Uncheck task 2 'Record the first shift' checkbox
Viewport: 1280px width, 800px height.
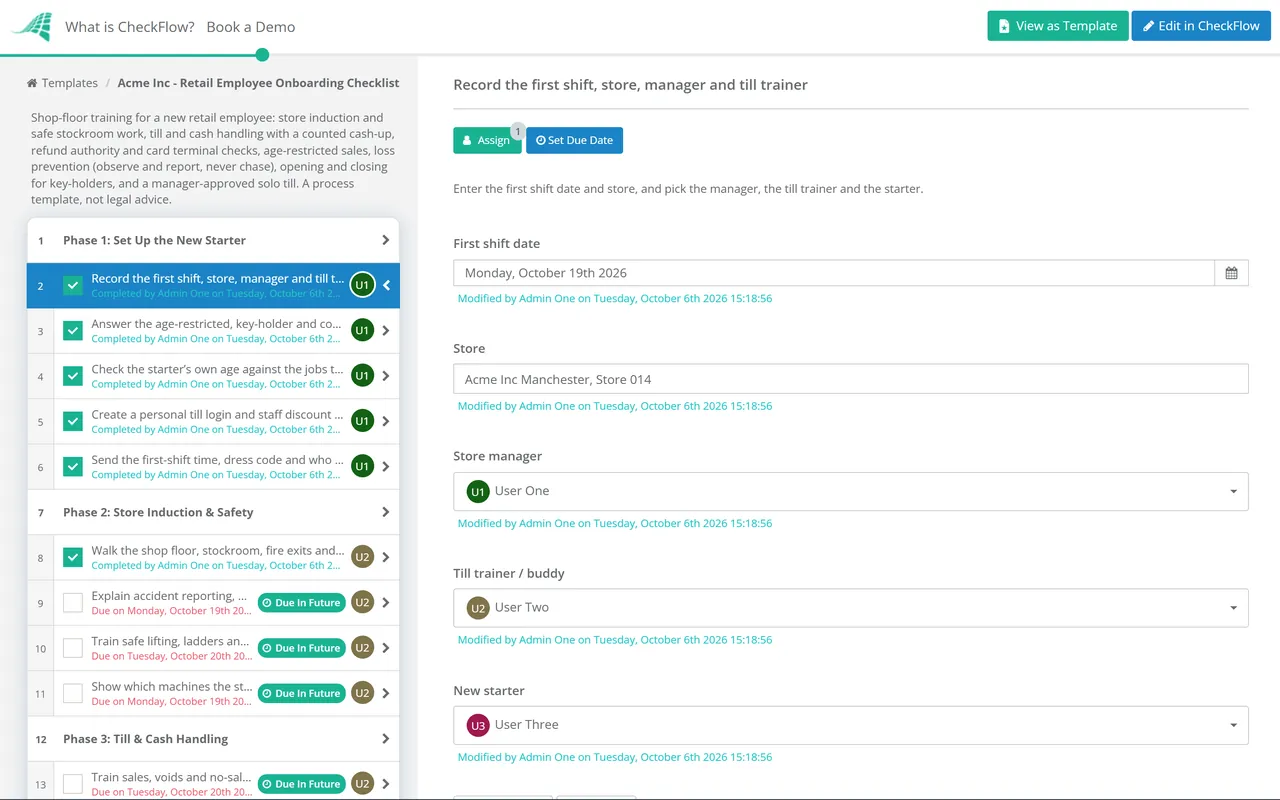click(x=73, y=285)
